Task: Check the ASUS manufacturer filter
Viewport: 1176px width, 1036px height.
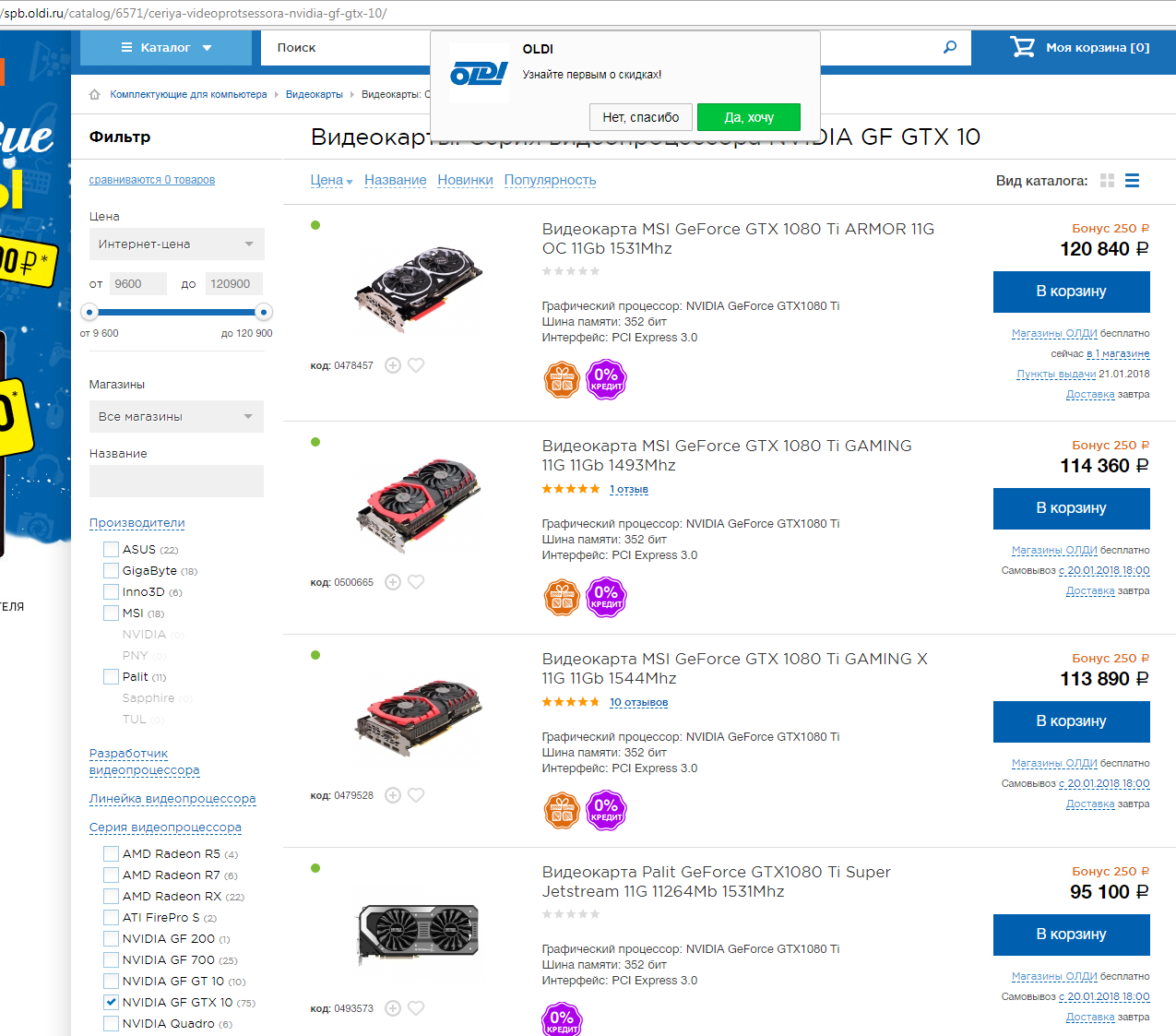Action: click(x=112, y=550)
